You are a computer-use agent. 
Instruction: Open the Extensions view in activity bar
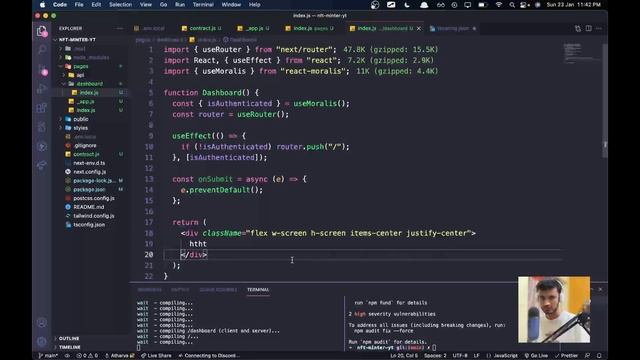42,108
